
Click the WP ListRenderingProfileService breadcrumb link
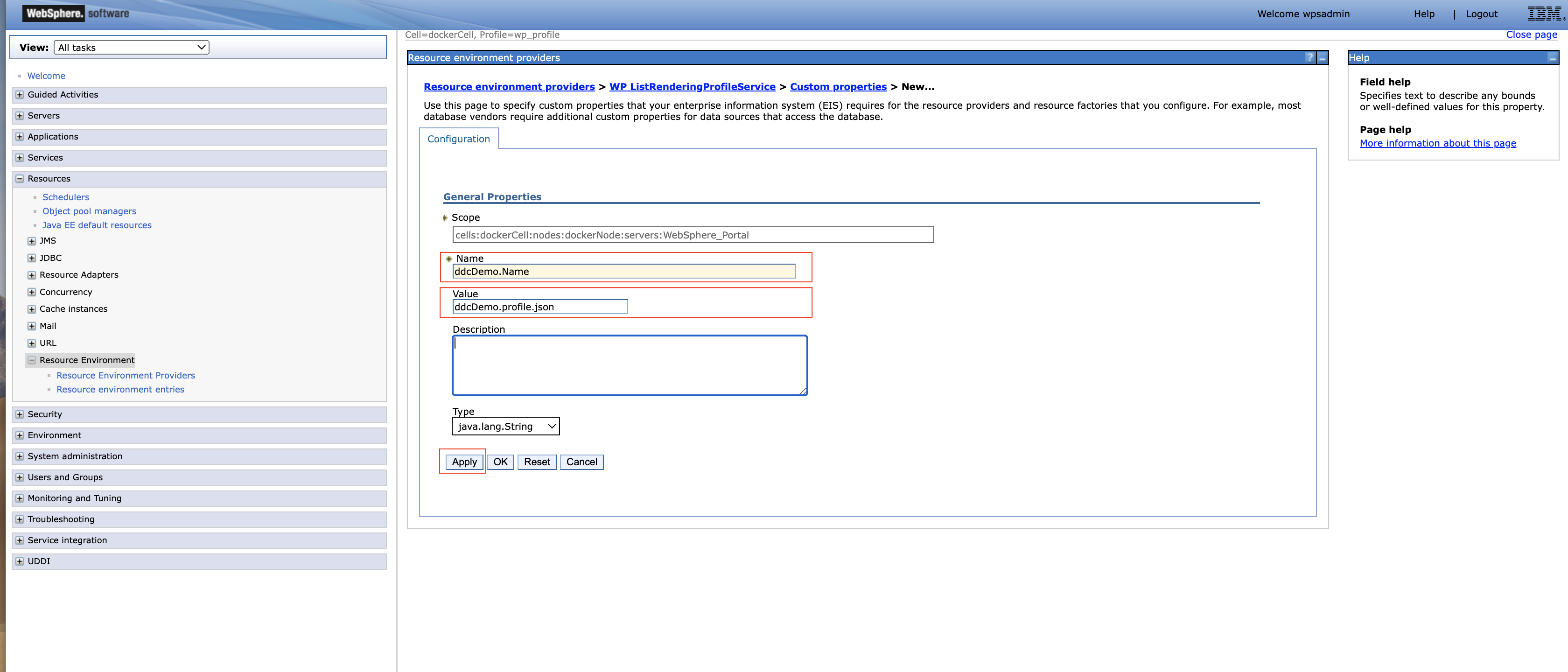(693, 86)
